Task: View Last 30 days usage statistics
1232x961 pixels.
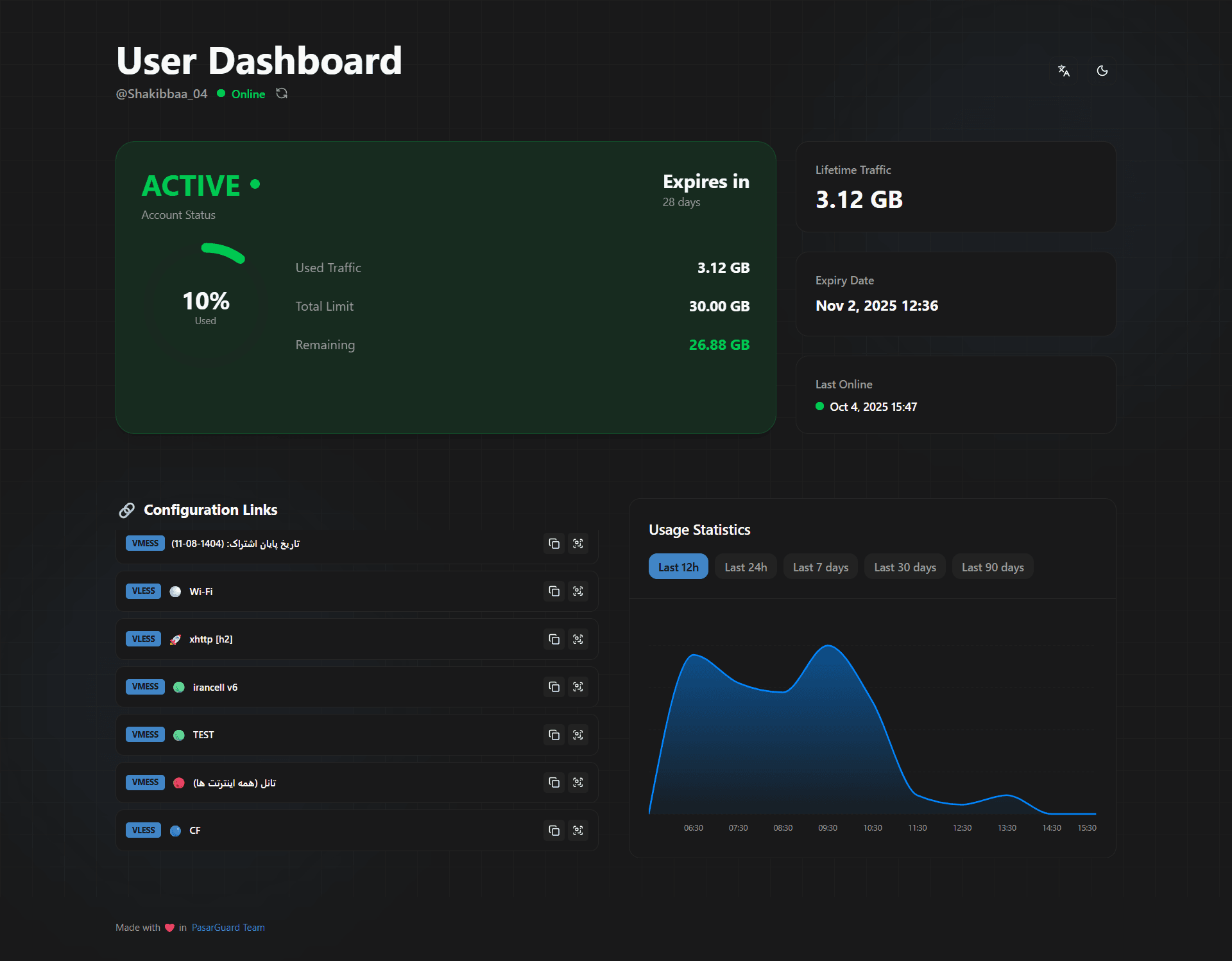Action: pos(904,567)
